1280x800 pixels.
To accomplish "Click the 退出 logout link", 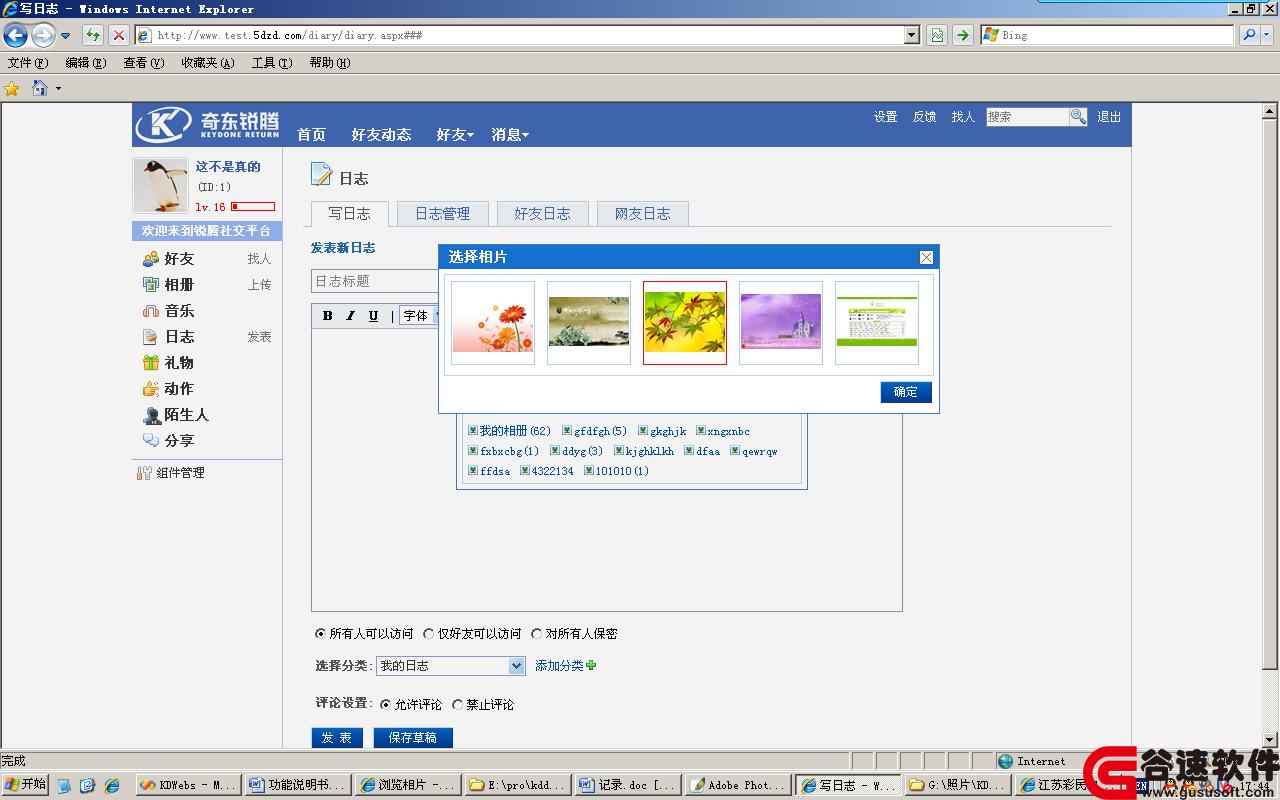I will tap(1109, 117).
